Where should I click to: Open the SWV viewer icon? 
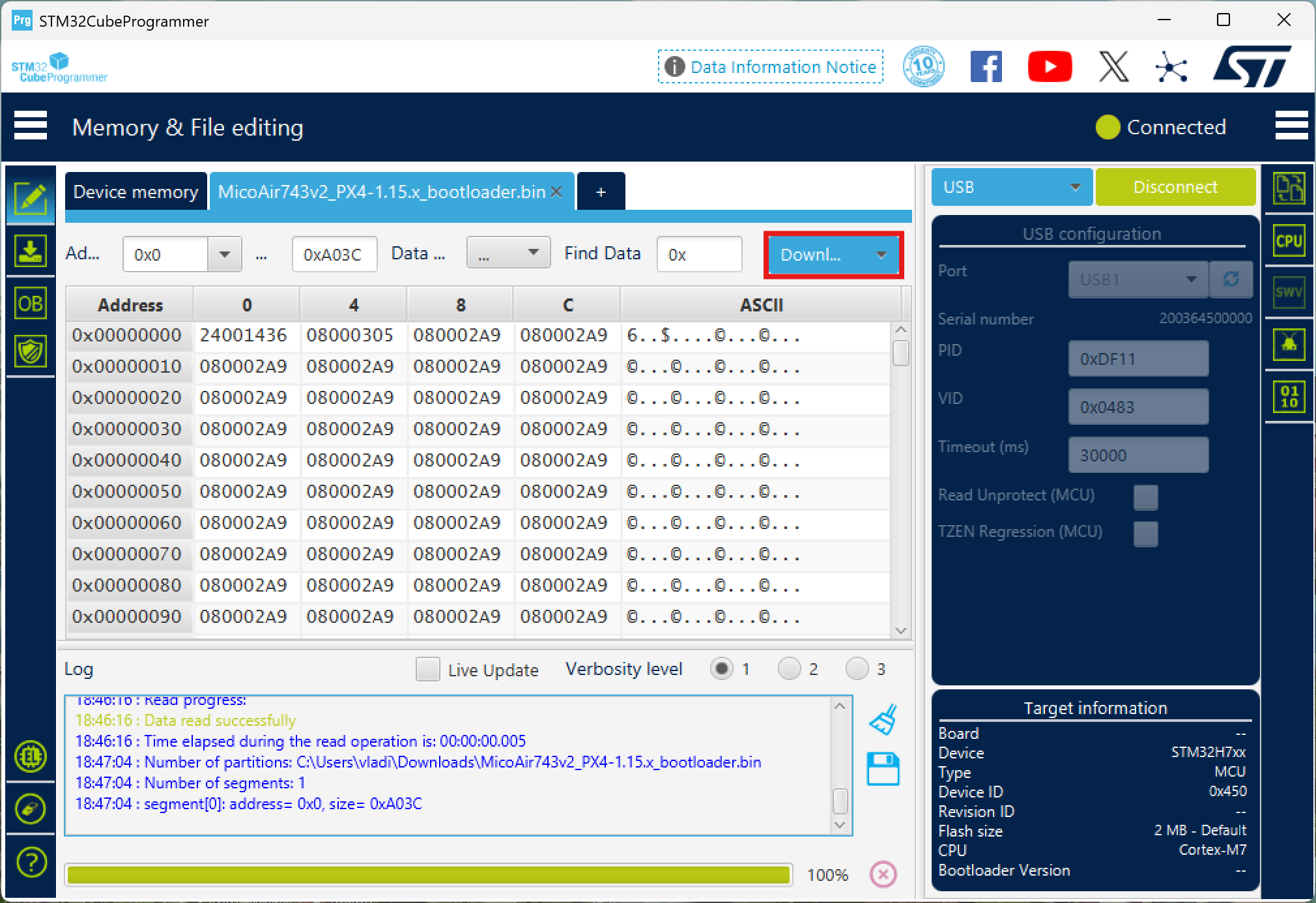click(x=1289, y=293)
